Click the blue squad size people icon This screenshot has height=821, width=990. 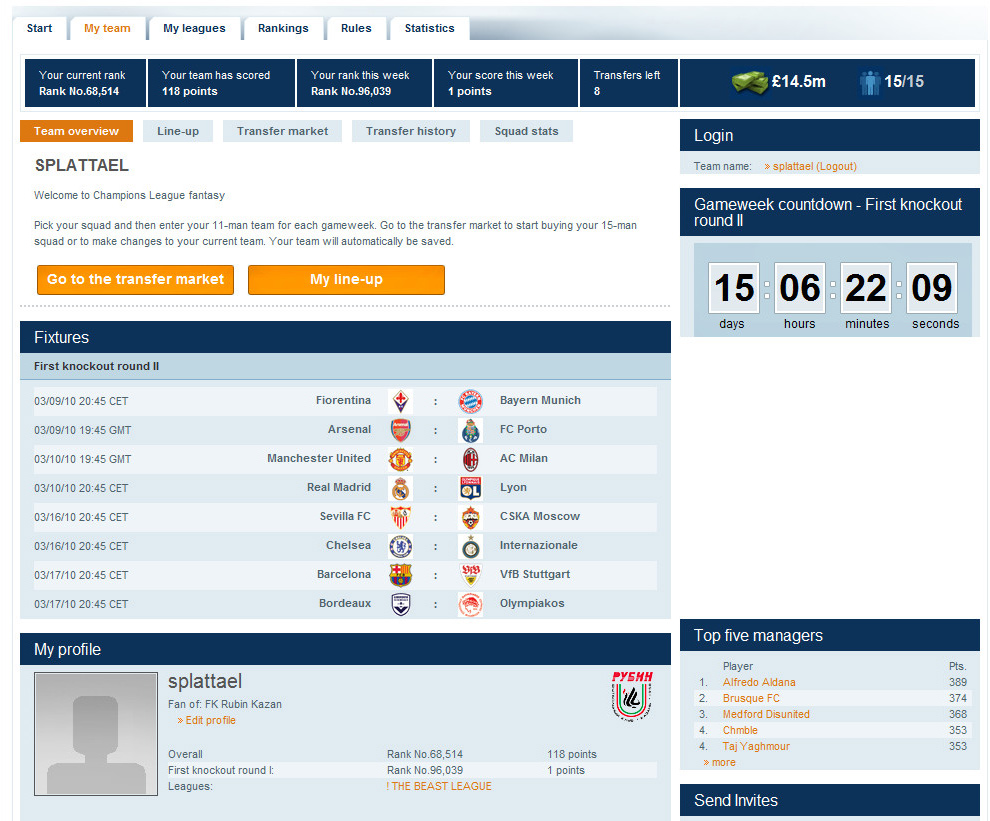tap(869, 82)
